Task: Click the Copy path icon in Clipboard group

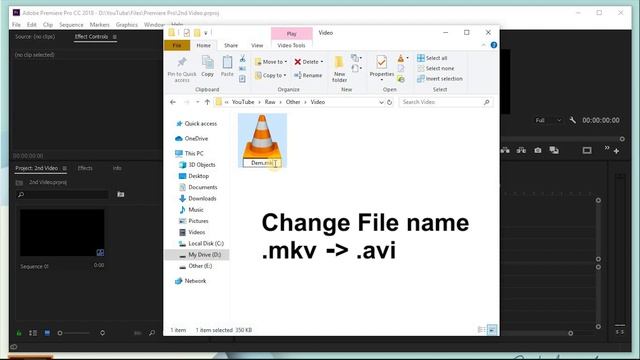Action: (242, 69)
